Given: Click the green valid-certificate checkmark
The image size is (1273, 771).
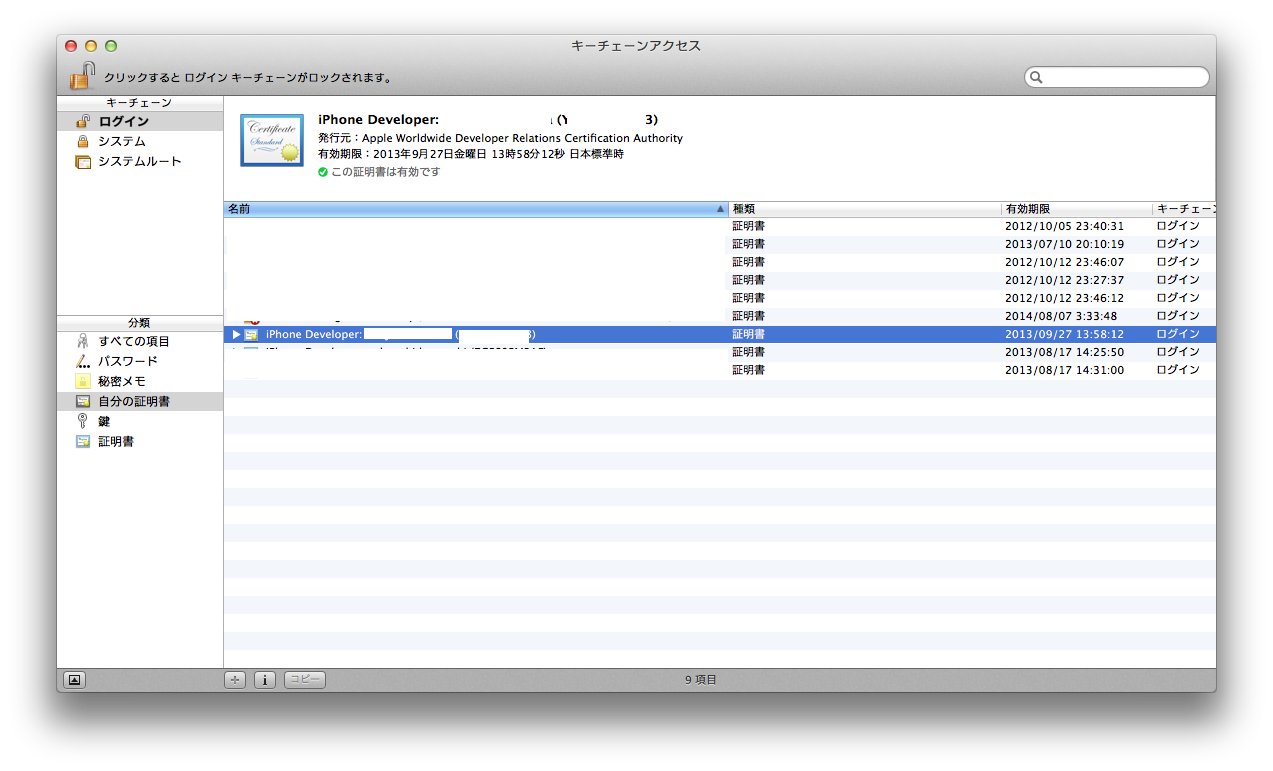Looking at the screenshot, I should coord(323,172).
